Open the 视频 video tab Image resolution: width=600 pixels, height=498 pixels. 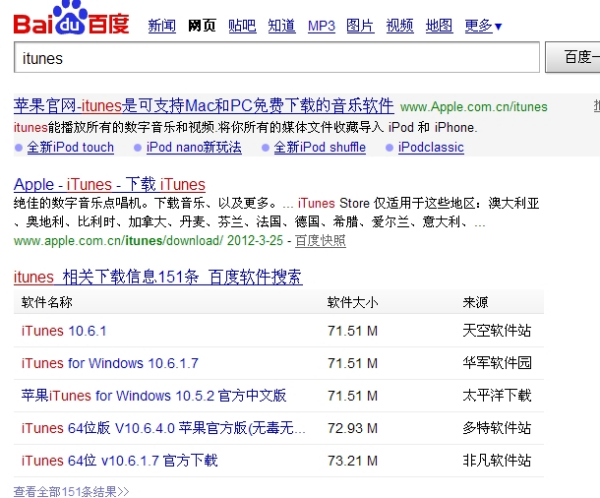(x=400, y=26)
